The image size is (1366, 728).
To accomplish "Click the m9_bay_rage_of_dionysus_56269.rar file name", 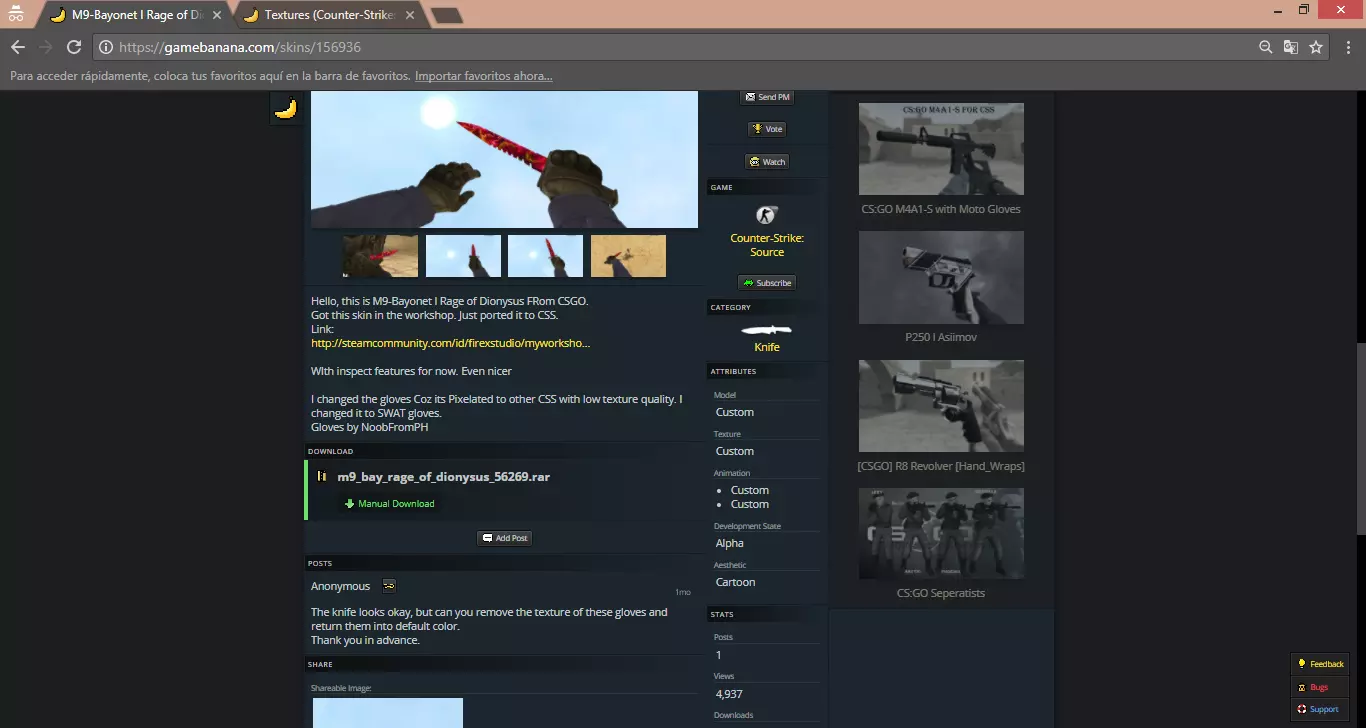I will pos(443,476).
